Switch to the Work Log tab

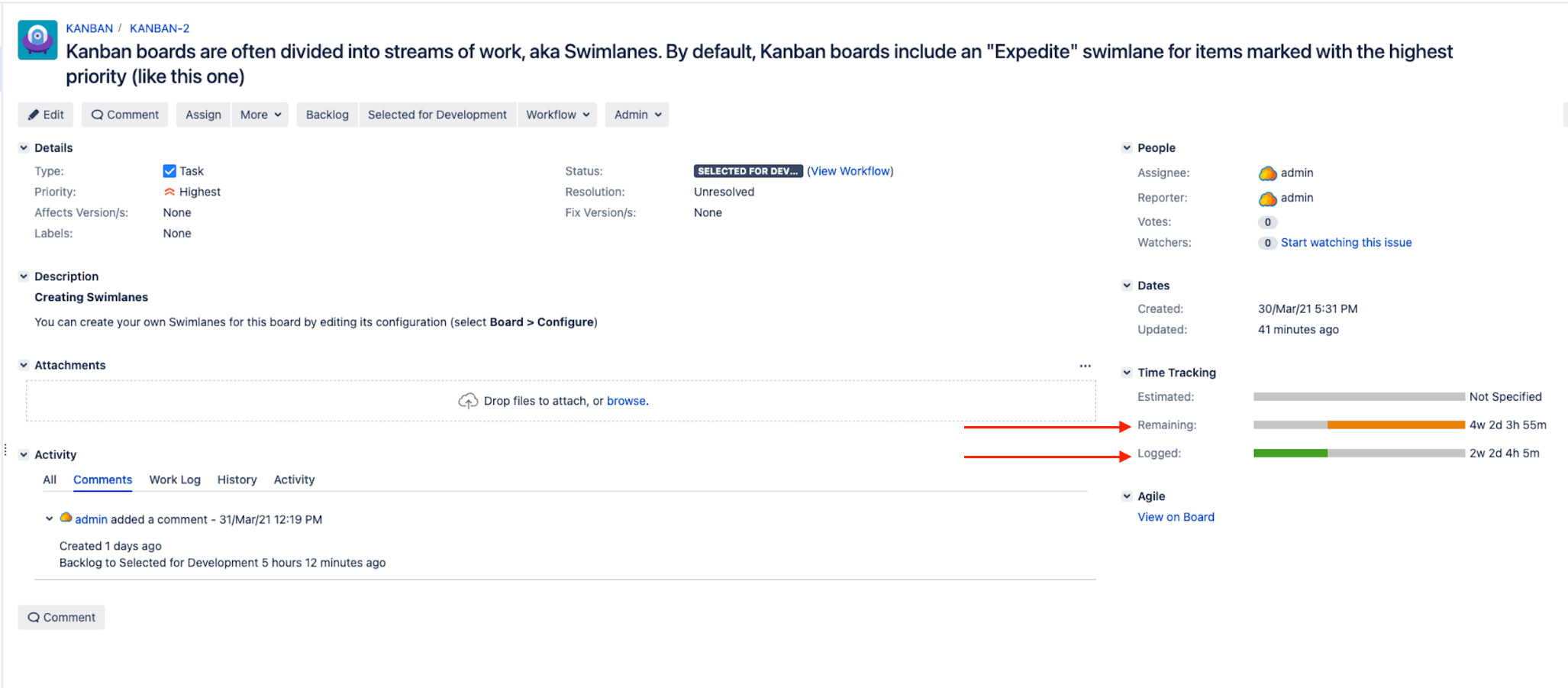[x=174, y=480]
